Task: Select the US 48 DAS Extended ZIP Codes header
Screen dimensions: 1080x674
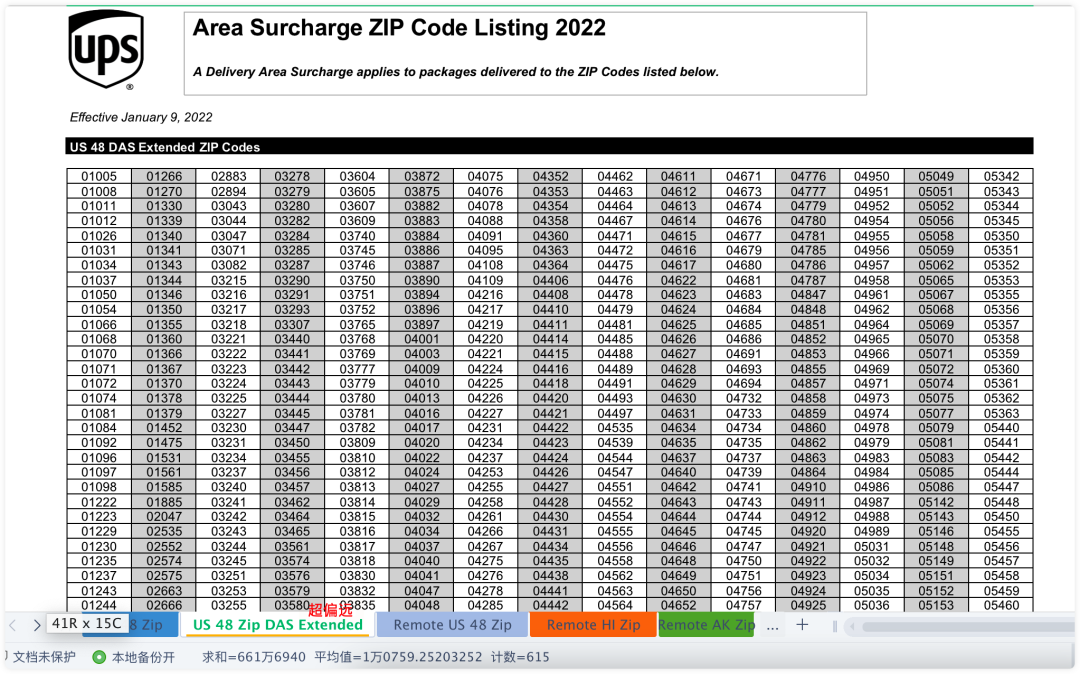Action: tap(165, 147)
